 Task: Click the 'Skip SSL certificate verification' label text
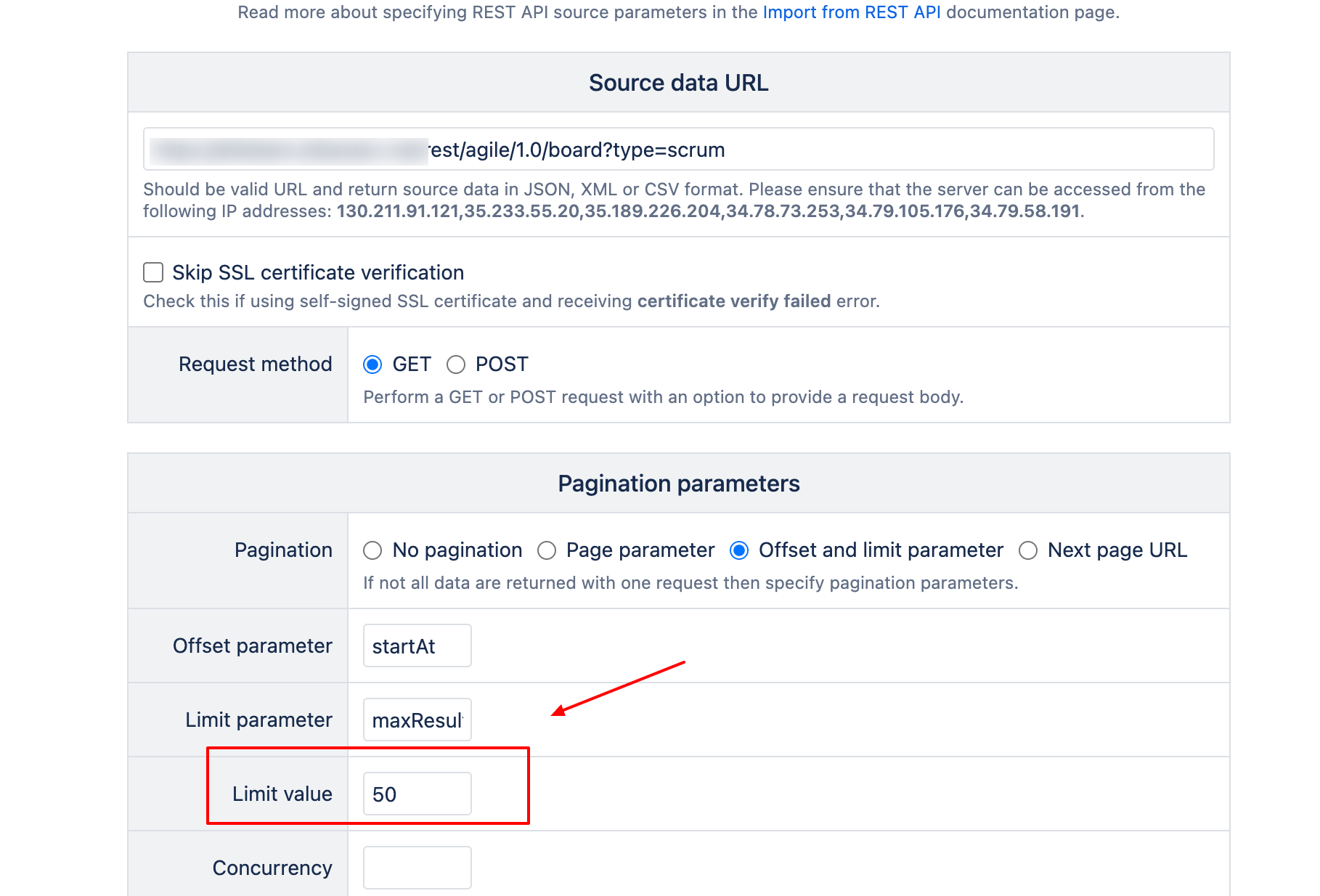tap(318, 272)
